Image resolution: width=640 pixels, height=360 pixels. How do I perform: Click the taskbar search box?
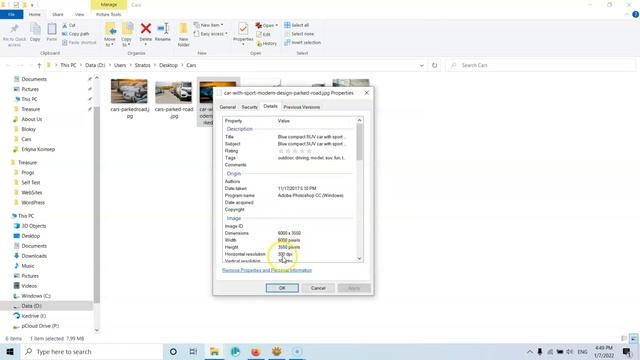pyautogui.click(x=91, y=351)
